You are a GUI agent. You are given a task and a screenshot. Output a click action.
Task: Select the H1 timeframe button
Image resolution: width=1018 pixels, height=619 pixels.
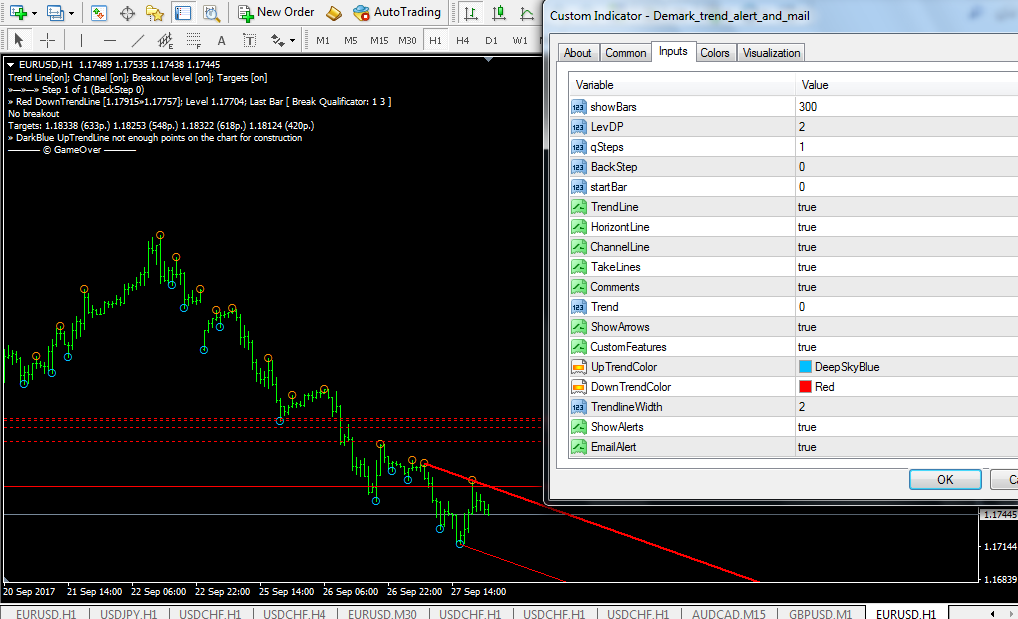435,40
